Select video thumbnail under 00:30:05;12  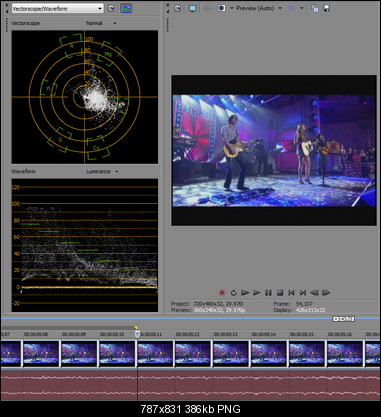(x=193, y=354)
